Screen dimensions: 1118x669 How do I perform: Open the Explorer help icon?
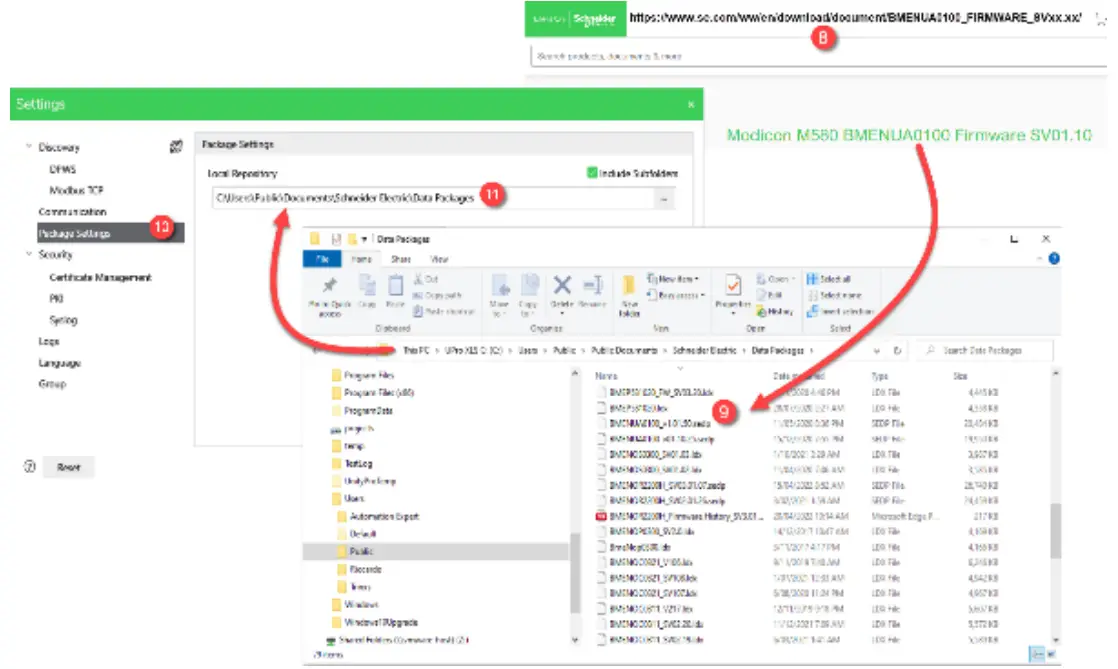(1054, 258)
